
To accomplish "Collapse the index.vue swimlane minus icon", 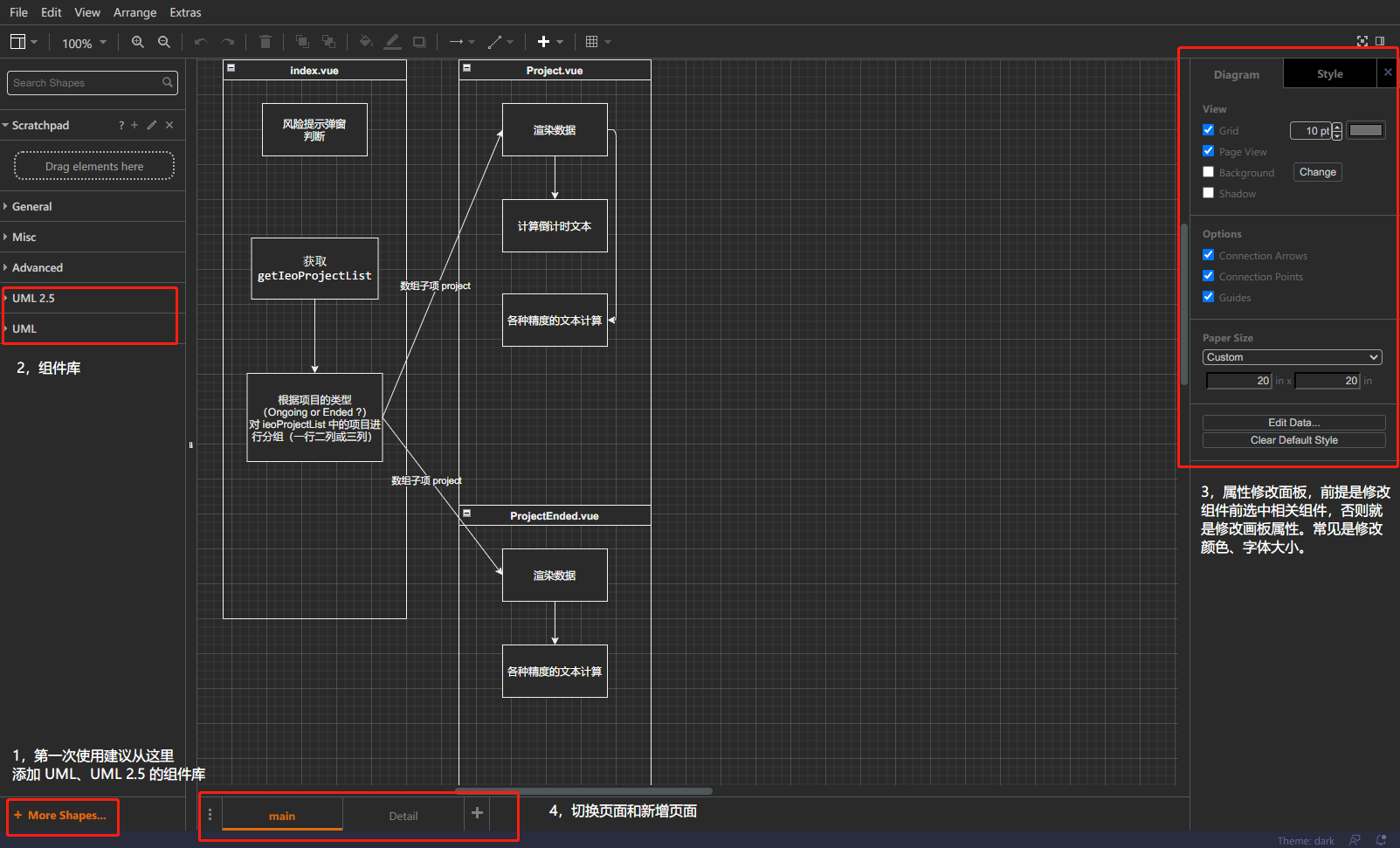I will 231,67.
